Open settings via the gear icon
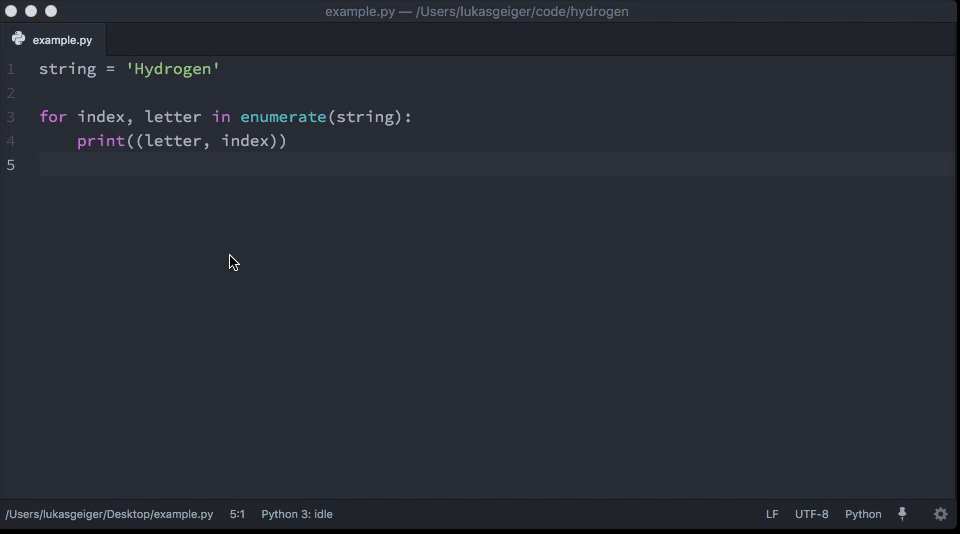 [x=940, y=514]
